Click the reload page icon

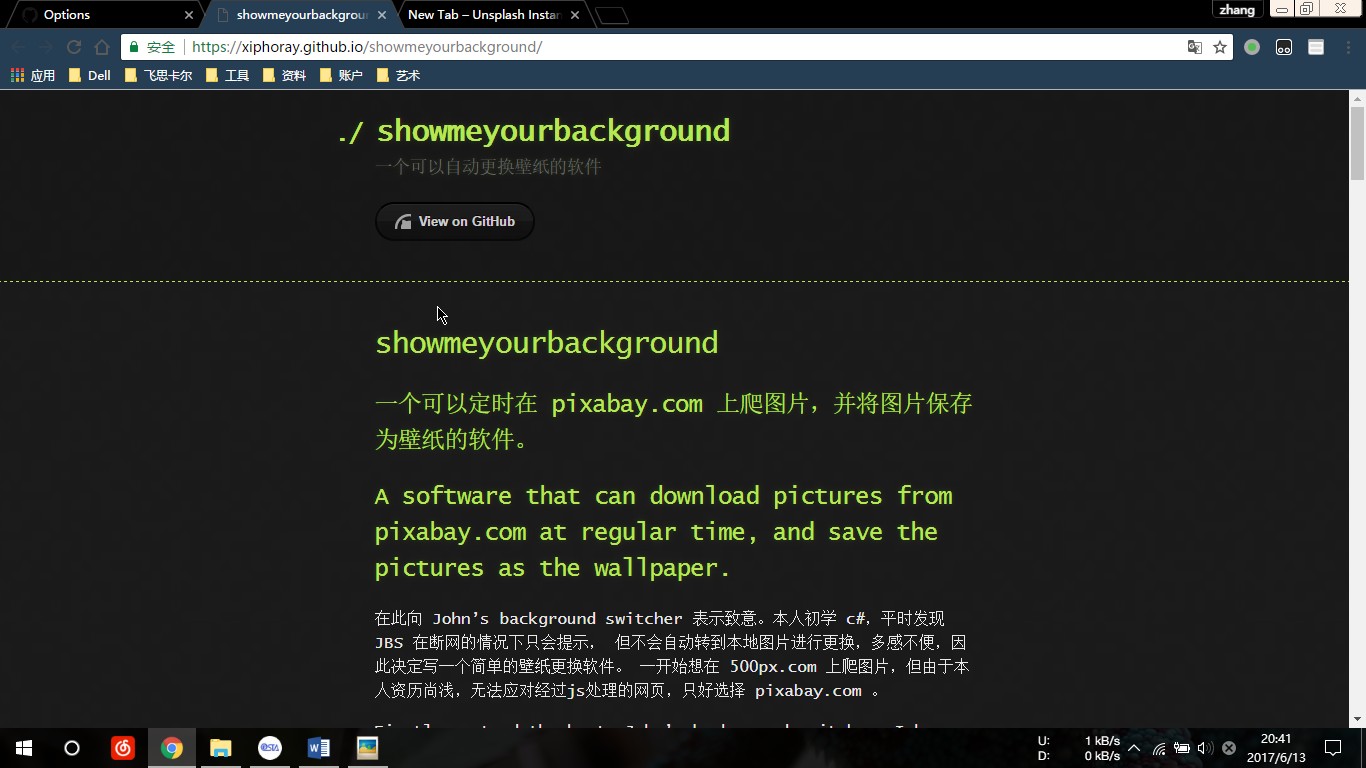pos(73,47)
